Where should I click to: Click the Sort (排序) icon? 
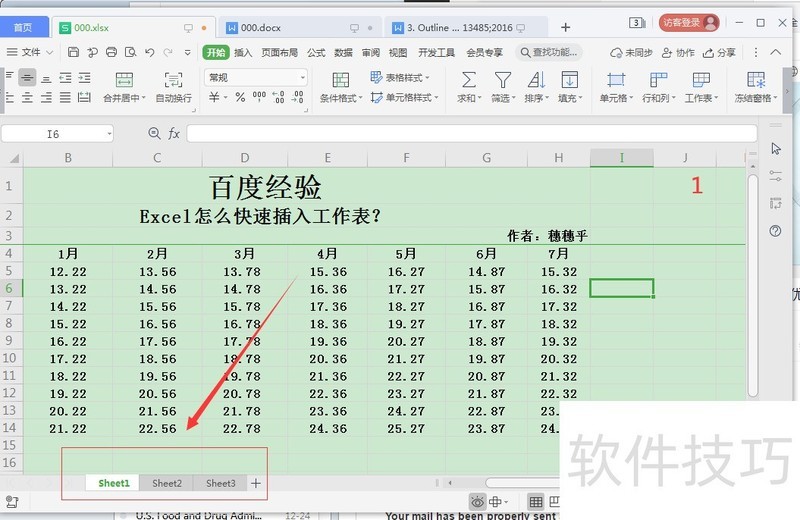point(535,80)
